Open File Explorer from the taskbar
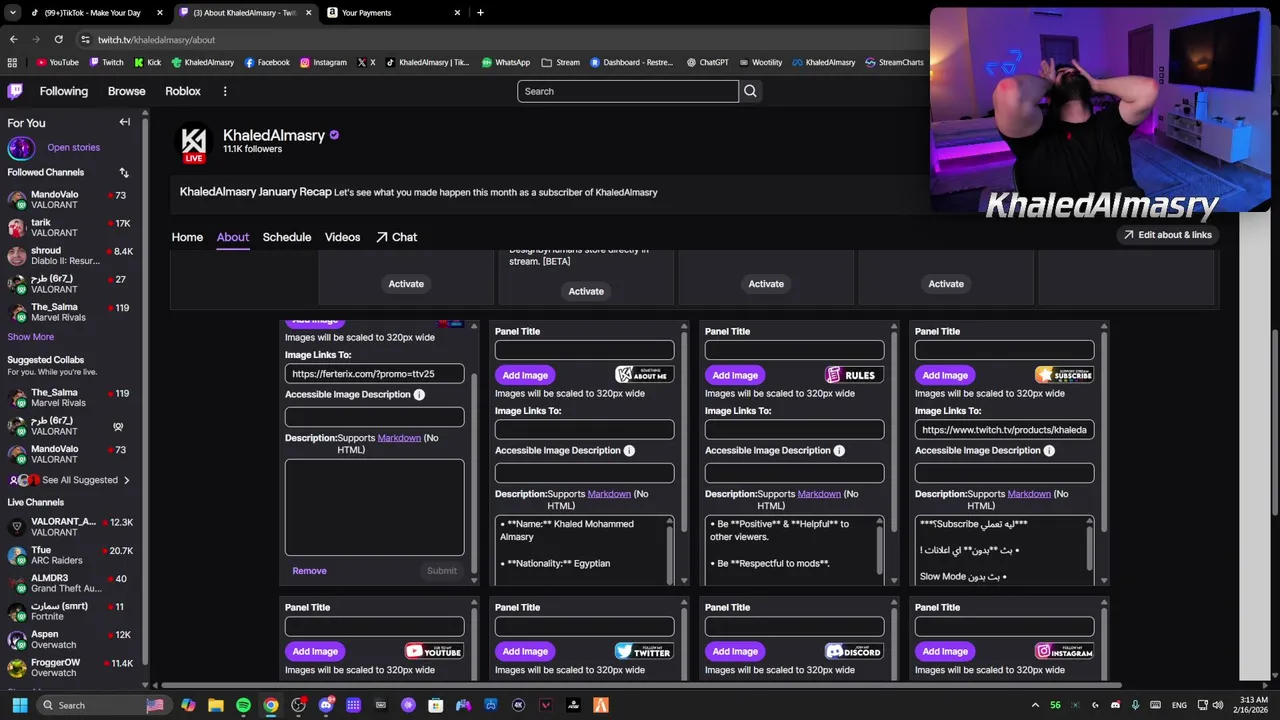1280x720 pixels. click(215, 705)
